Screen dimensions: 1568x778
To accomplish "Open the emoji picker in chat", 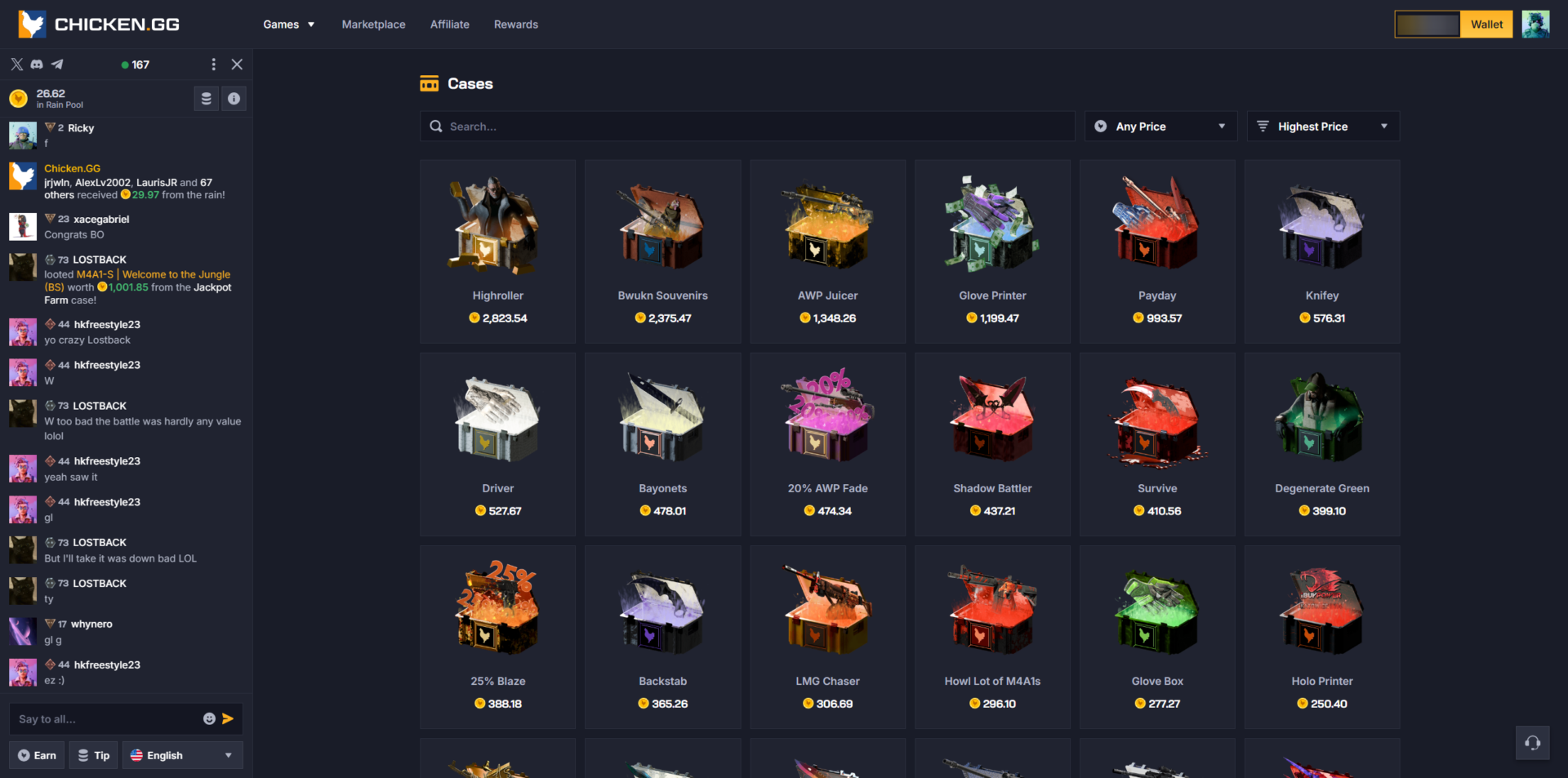I will click(x=209, y=719).
